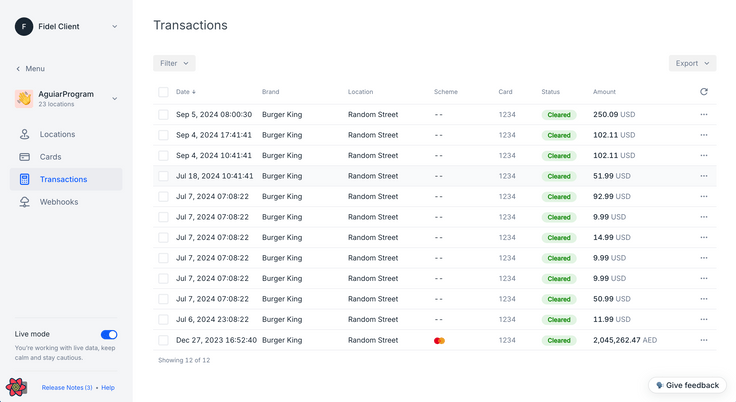Expand the AguiarProgram program chevron

[115, 99]
